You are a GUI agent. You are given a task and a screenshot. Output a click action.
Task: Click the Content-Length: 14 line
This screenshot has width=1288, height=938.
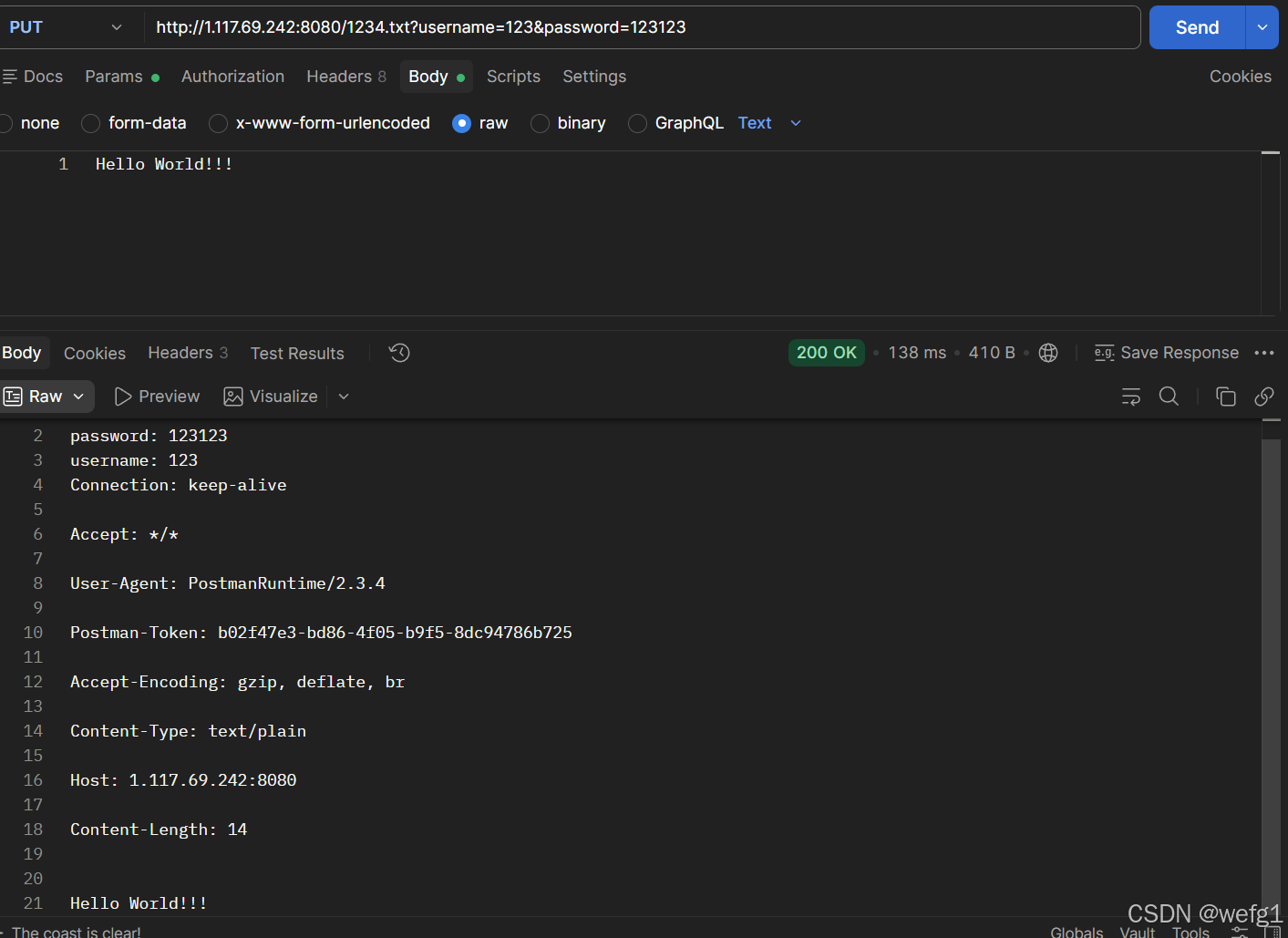[159, 830]
